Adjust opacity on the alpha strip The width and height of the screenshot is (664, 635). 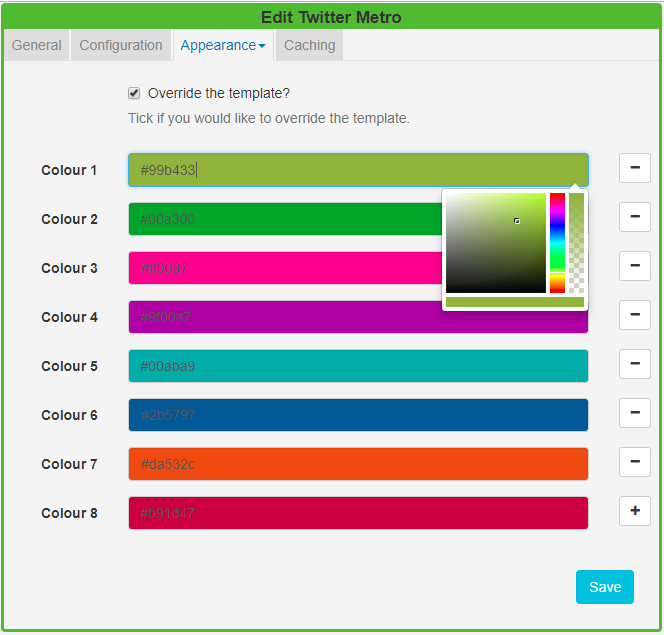[576, 243]
